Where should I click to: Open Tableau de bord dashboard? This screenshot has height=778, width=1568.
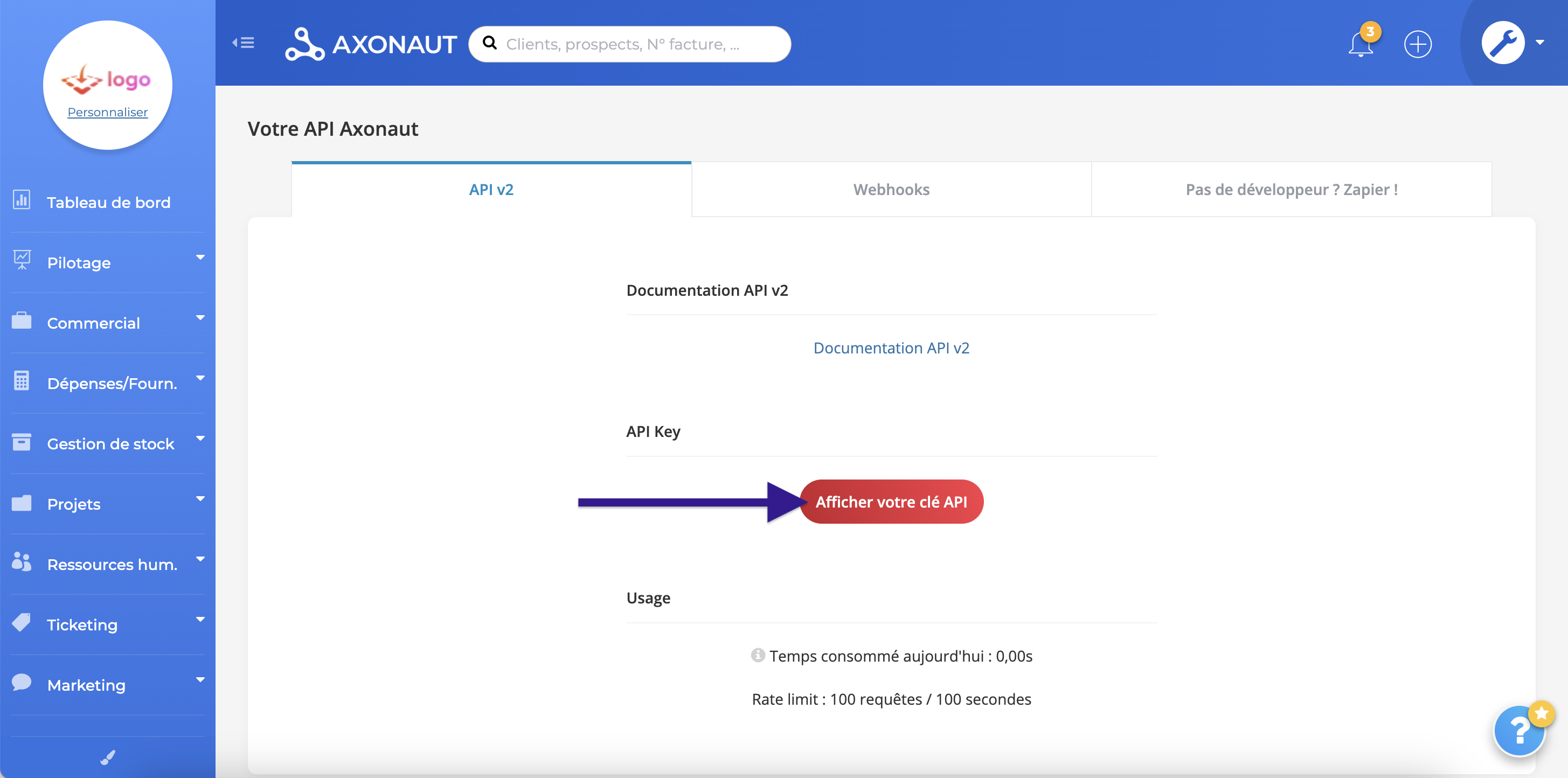pyautogui.click(x=108, y=202)
